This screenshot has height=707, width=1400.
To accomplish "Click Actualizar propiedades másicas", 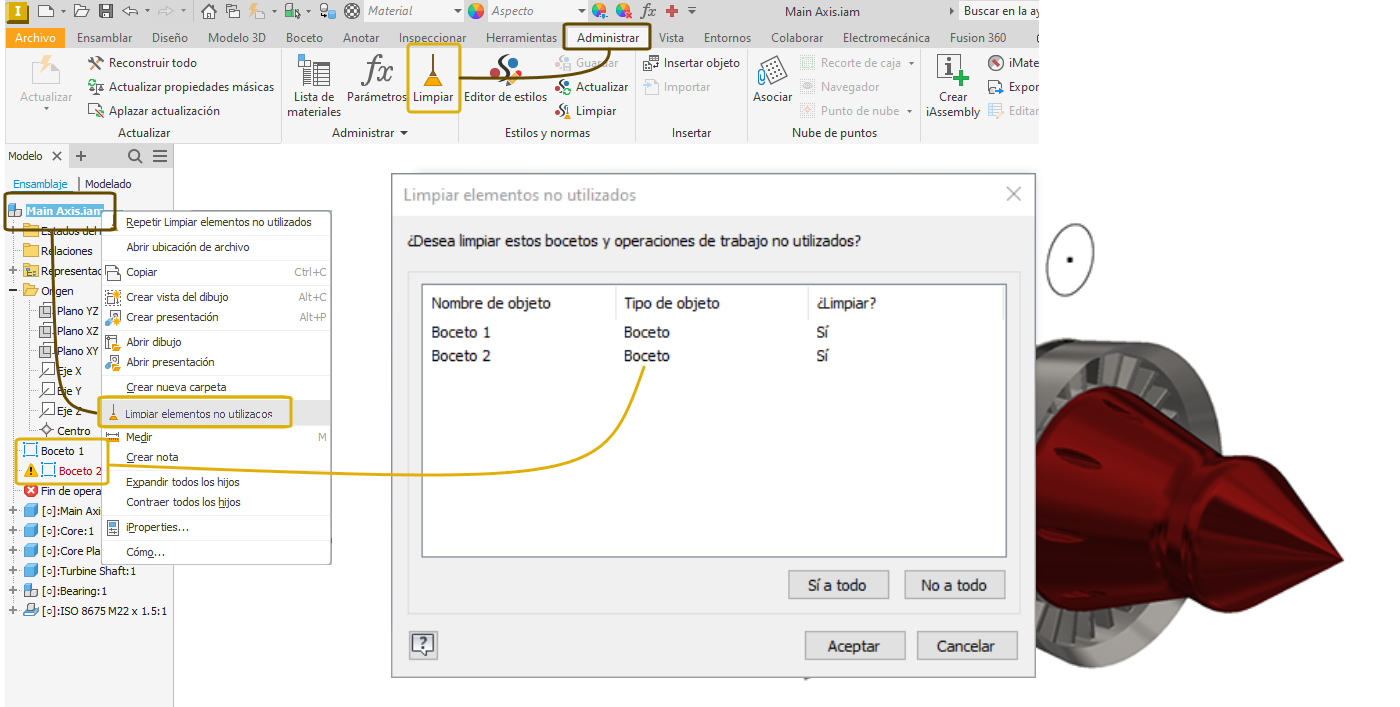I will pos(181,87).
